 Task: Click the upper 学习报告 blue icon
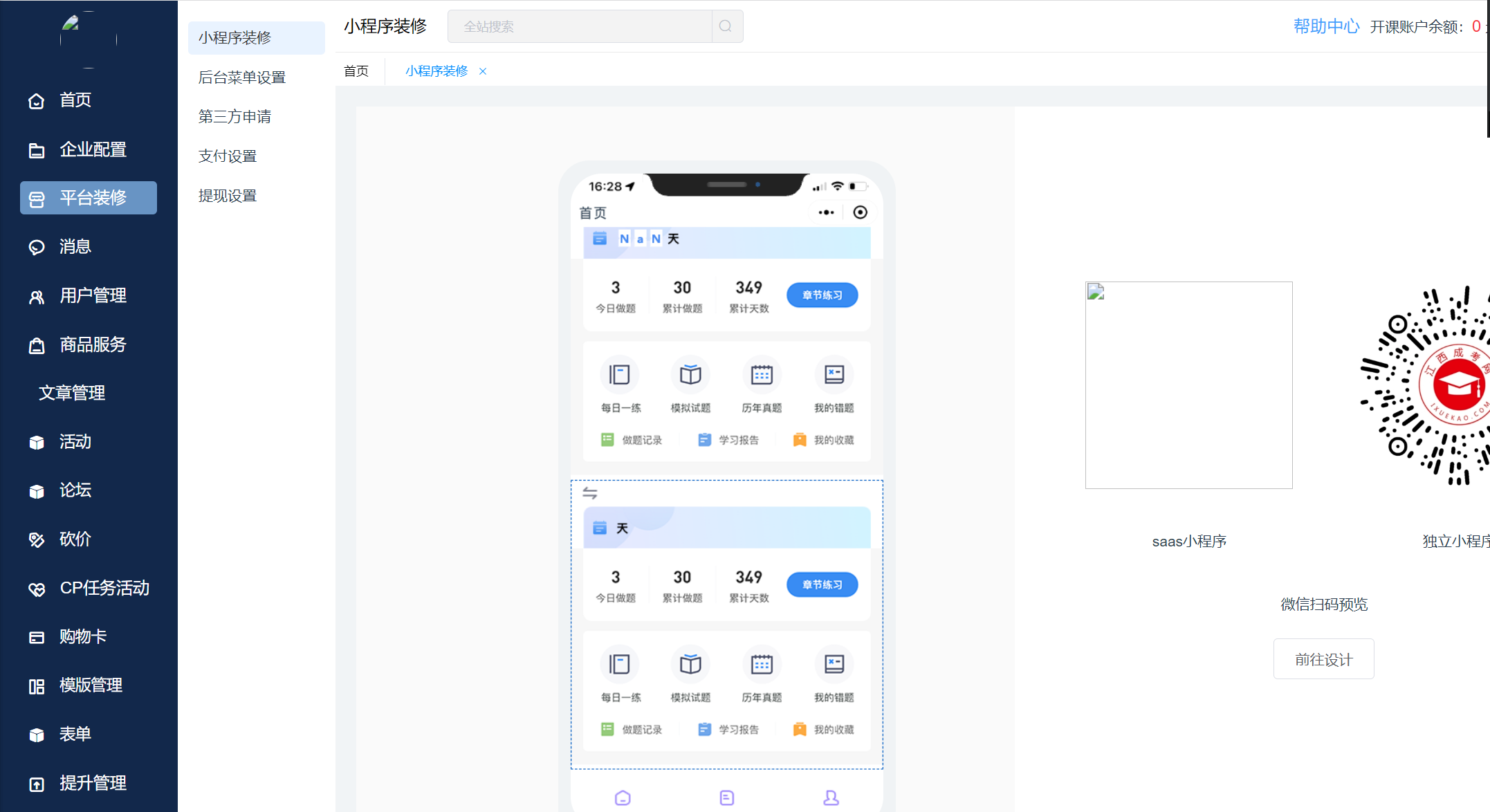coord(704,440)
